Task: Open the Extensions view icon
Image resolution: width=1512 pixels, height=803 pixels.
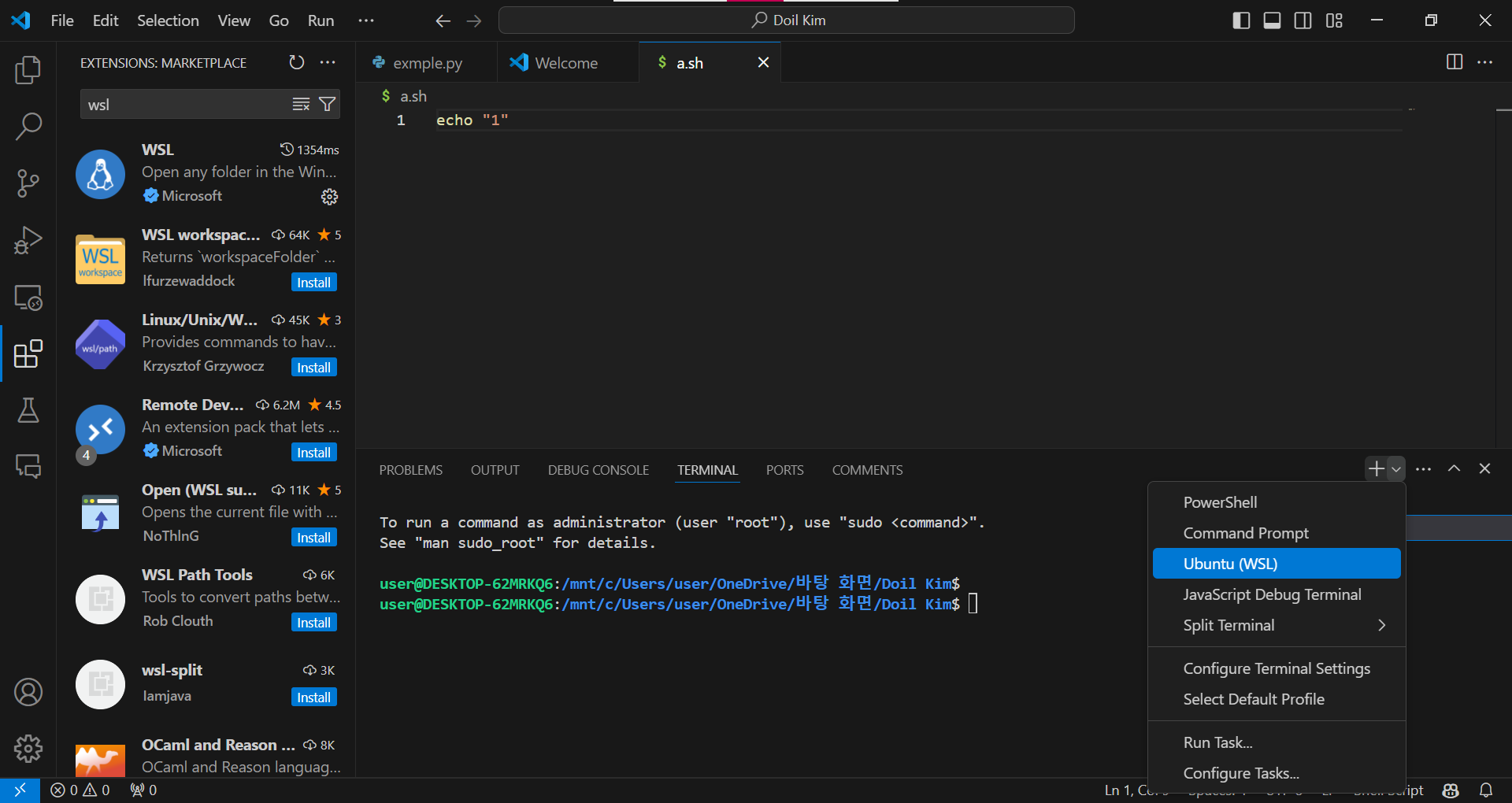Action: pyautogui.click(x=28, y=354)
